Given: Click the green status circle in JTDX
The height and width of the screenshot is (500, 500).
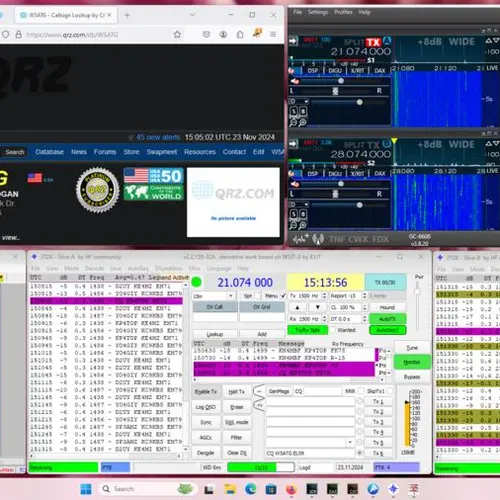Looking at the screenshot, I should tap(197, 282).
